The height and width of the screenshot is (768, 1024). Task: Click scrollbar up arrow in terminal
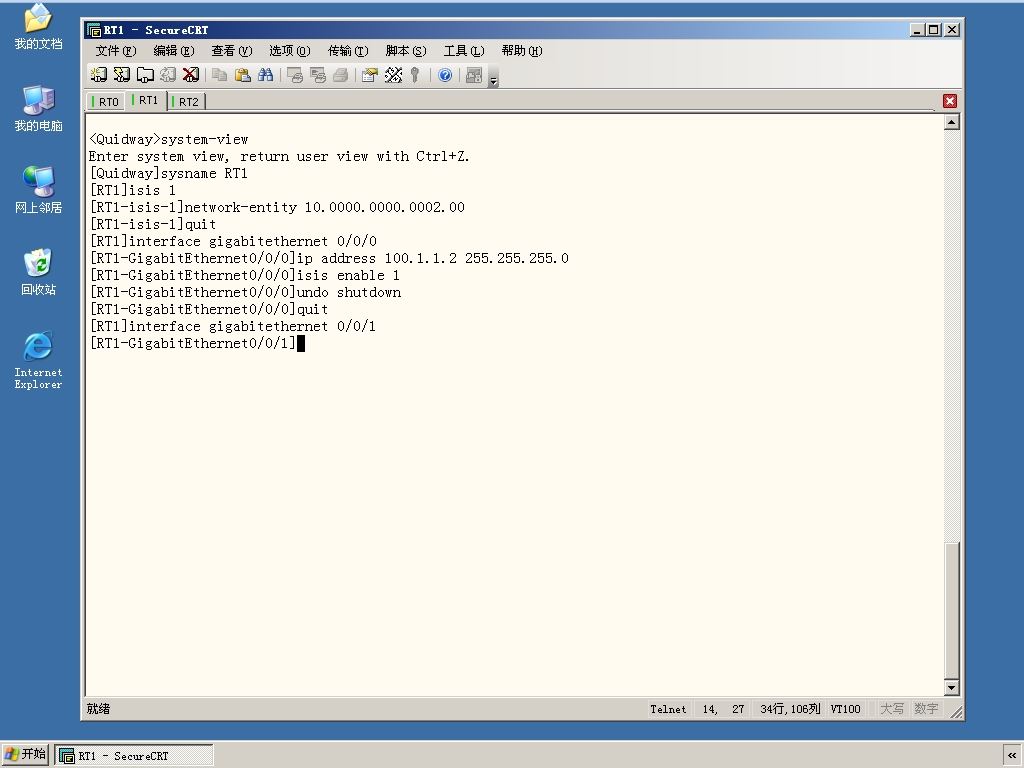click(x=952, y=122)
